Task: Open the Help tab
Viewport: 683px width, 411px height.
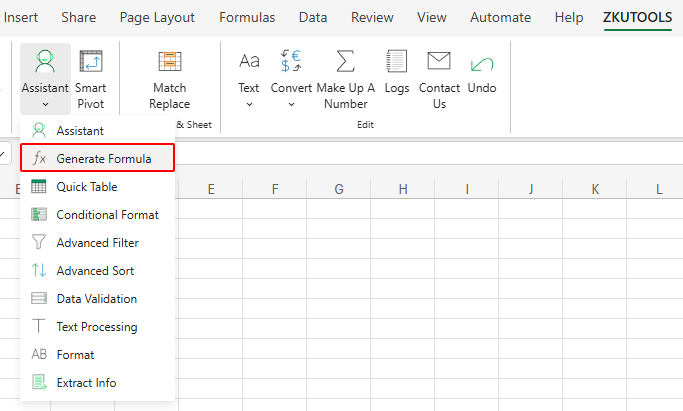Action: pyautogui.click(x=569, y=17)
